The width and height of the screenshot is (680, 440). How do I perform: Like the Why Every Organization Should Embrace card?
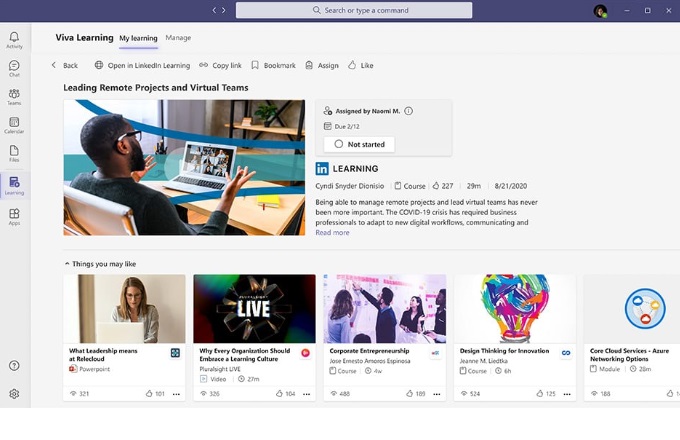point(285,394)
